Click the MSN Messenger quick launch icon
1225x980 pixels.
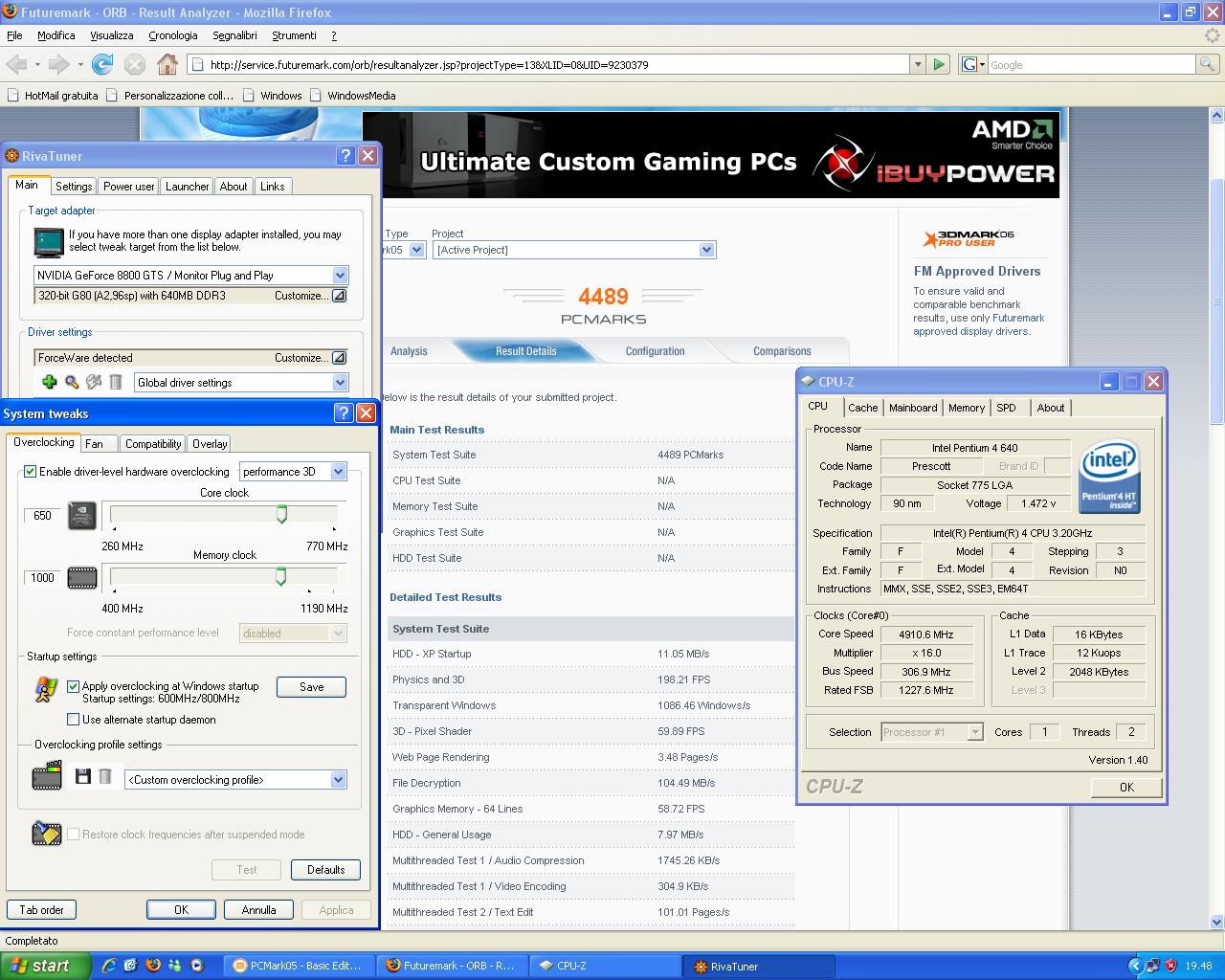(174, 966)
